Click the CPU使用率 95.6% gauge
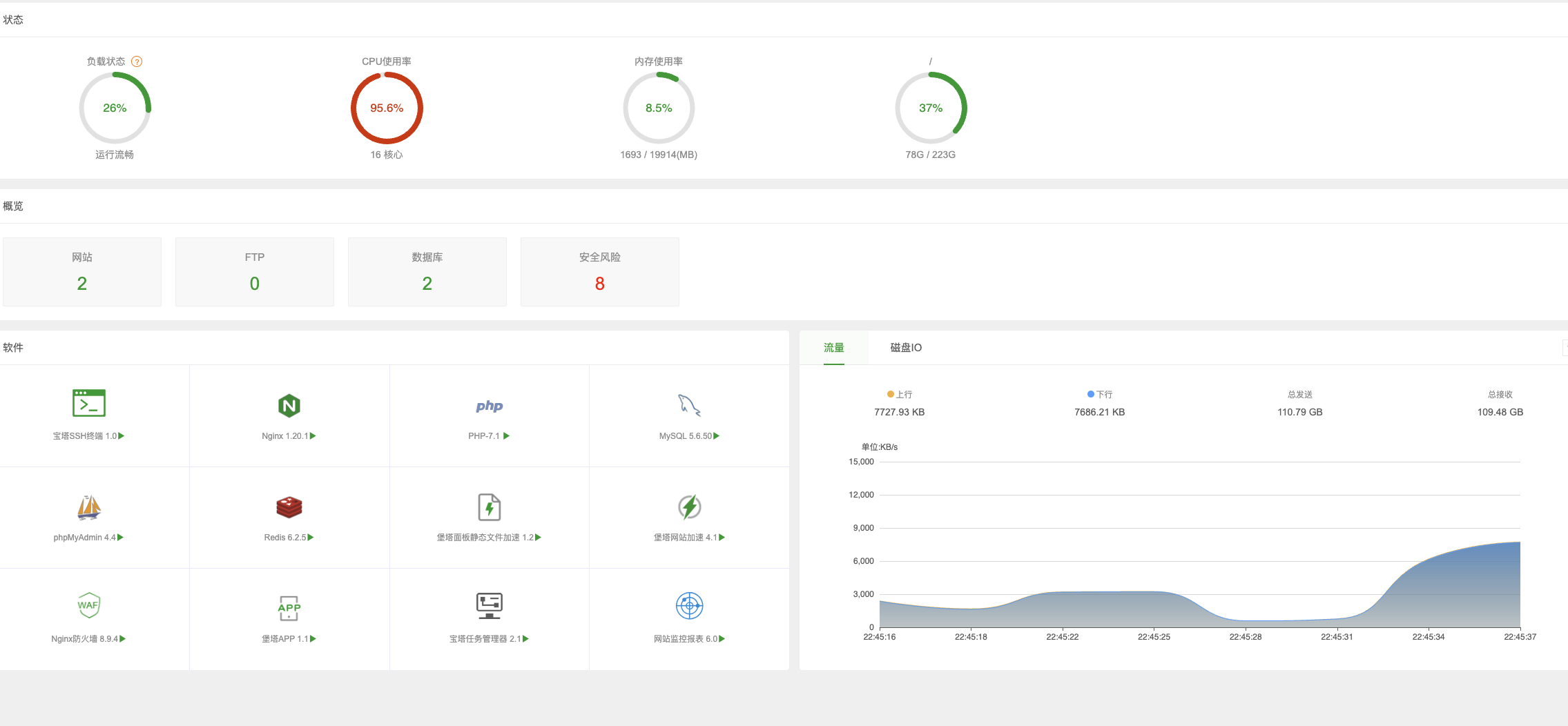Image resolution: width=1568 pixels, height=726 pixels. pos(387,108)
